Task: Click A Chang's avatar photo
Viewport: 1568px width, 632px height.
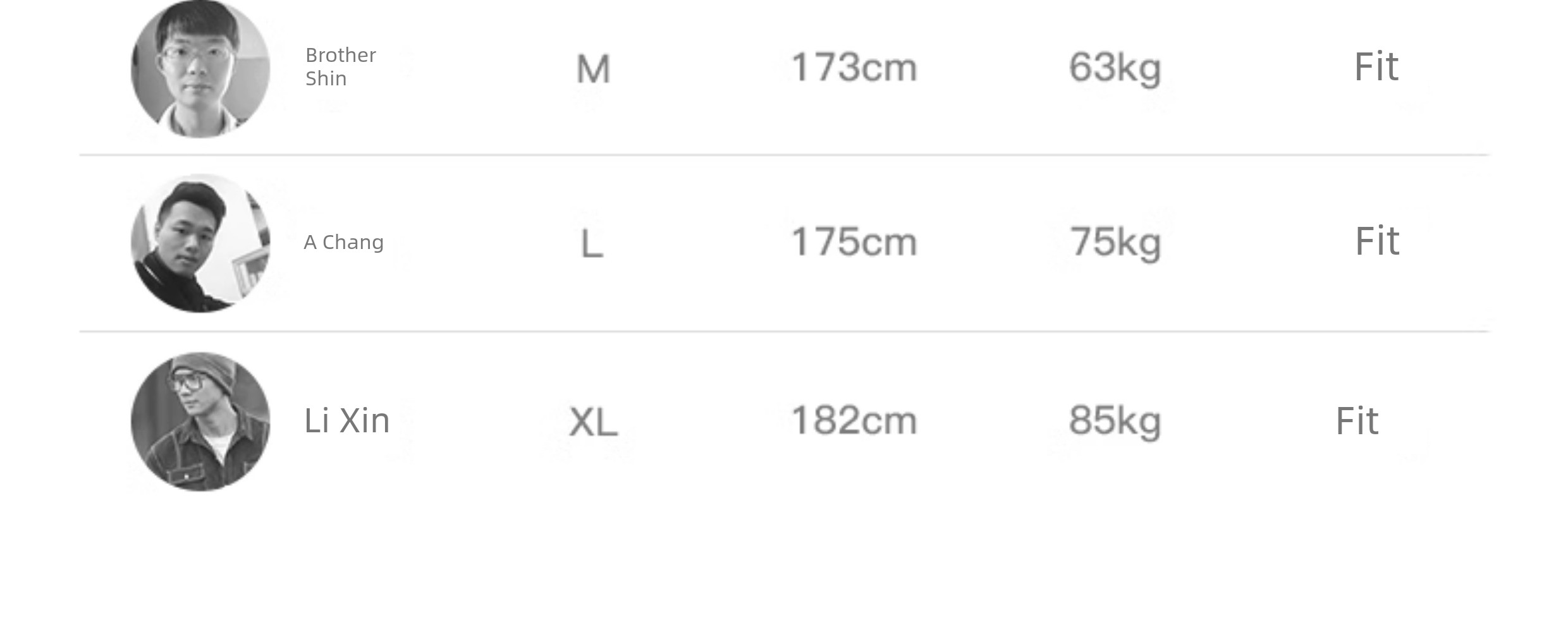Action: point(200,243)
